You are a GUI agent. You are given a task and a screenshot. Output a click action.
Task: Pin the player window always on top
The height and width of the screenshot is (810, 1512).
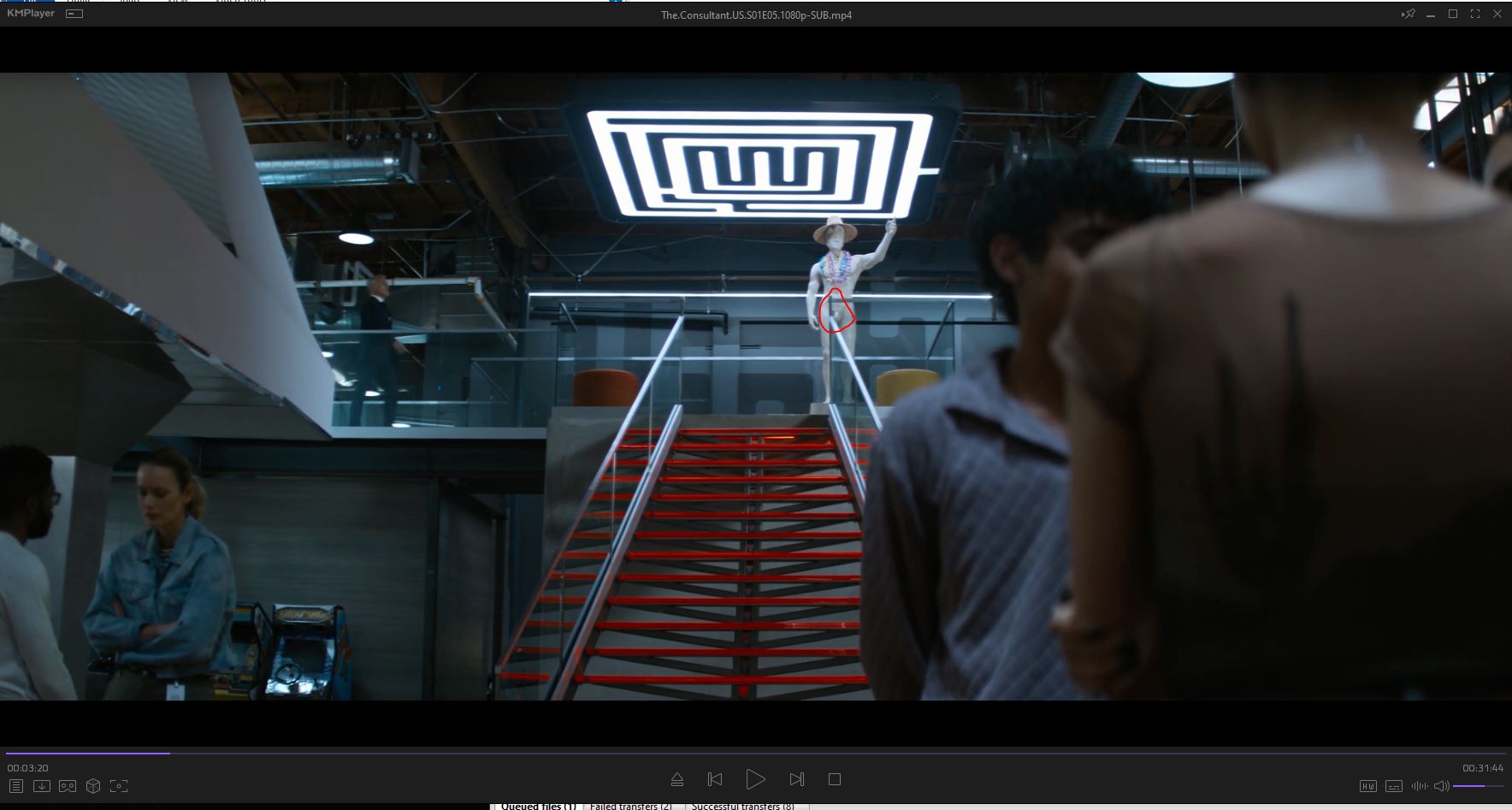(x=1407, y=15)
